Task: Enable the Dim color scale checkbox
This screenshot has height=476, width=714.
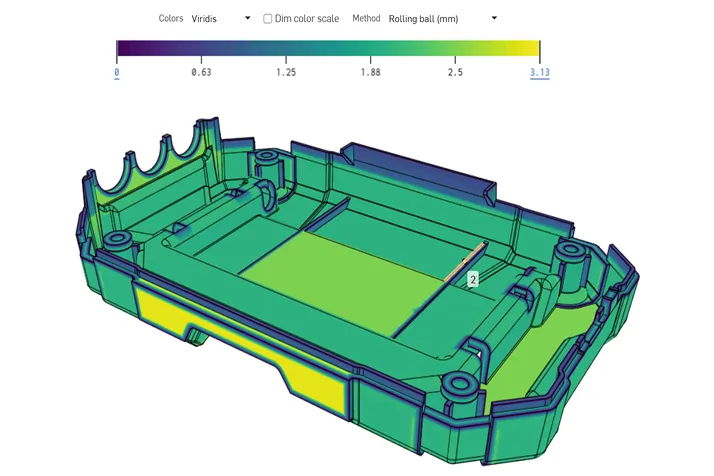Action: point(268,19)
